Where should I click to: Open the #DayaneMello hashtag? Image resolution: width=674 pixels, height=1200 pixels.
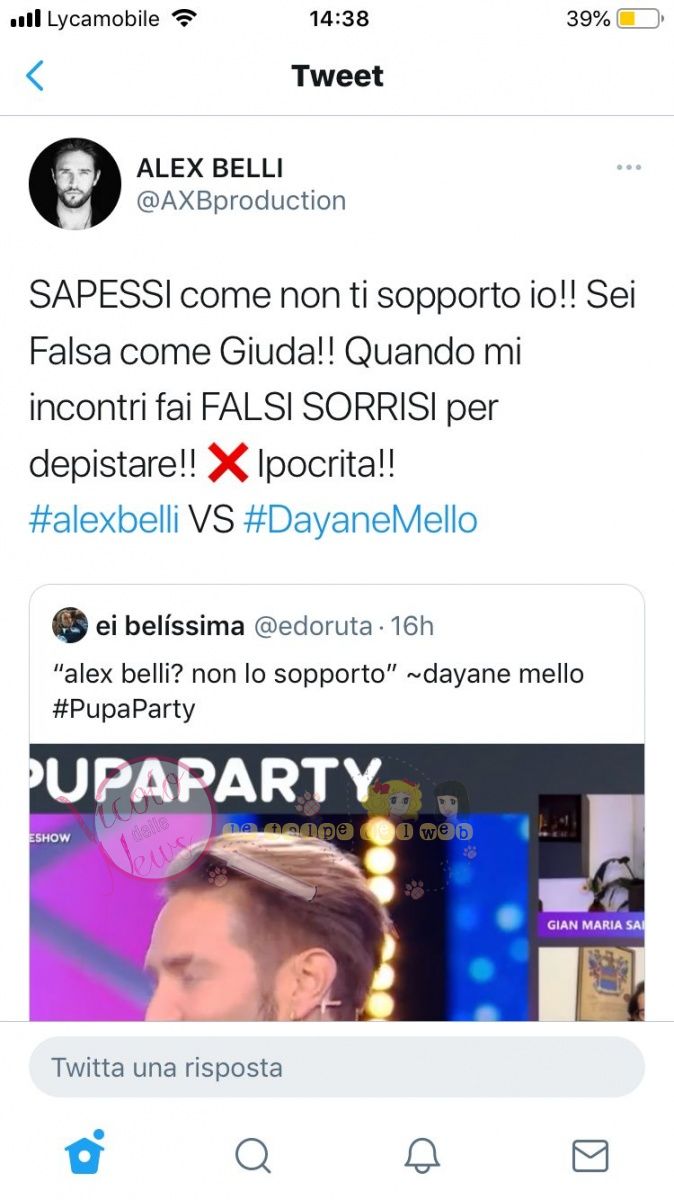[360, 520]
